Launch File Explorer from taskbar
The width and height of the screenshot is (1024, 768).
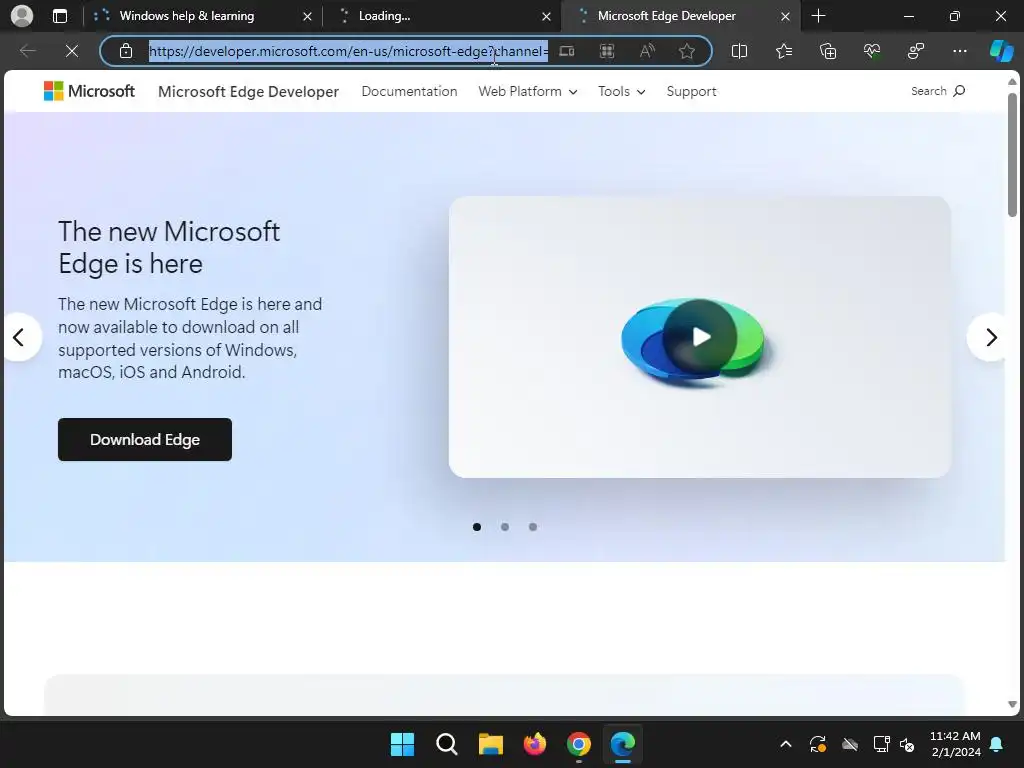tap(490, 744)
